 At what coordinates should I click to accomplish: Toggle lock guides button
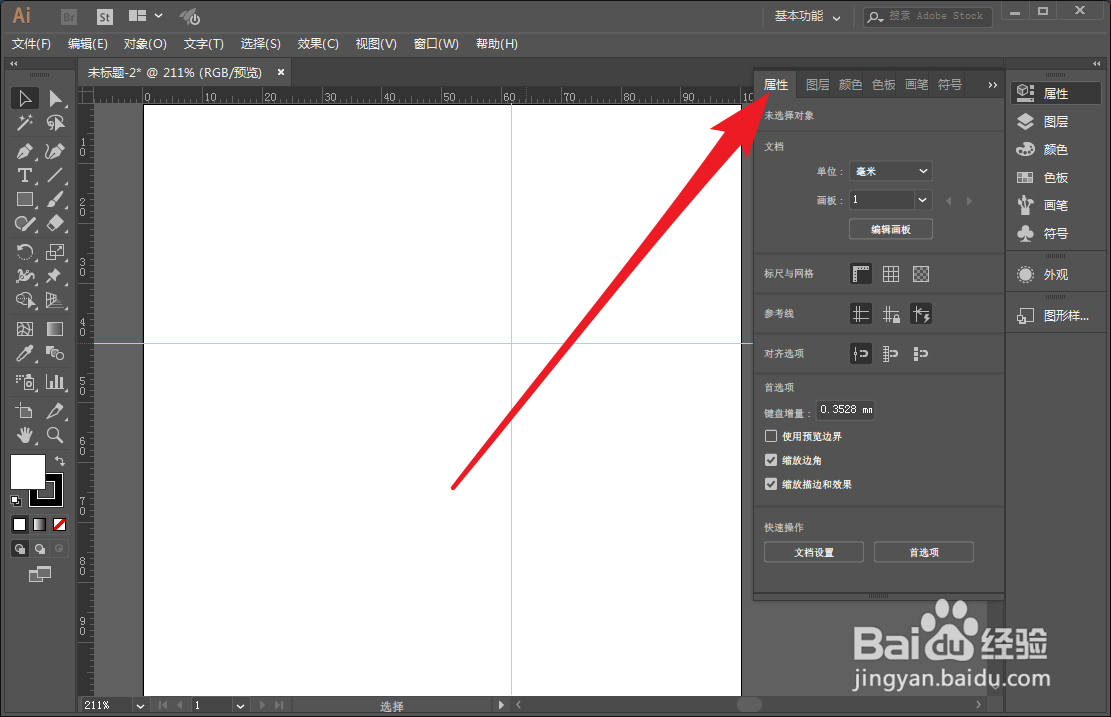pyautogui.click(x=891, y=314)
